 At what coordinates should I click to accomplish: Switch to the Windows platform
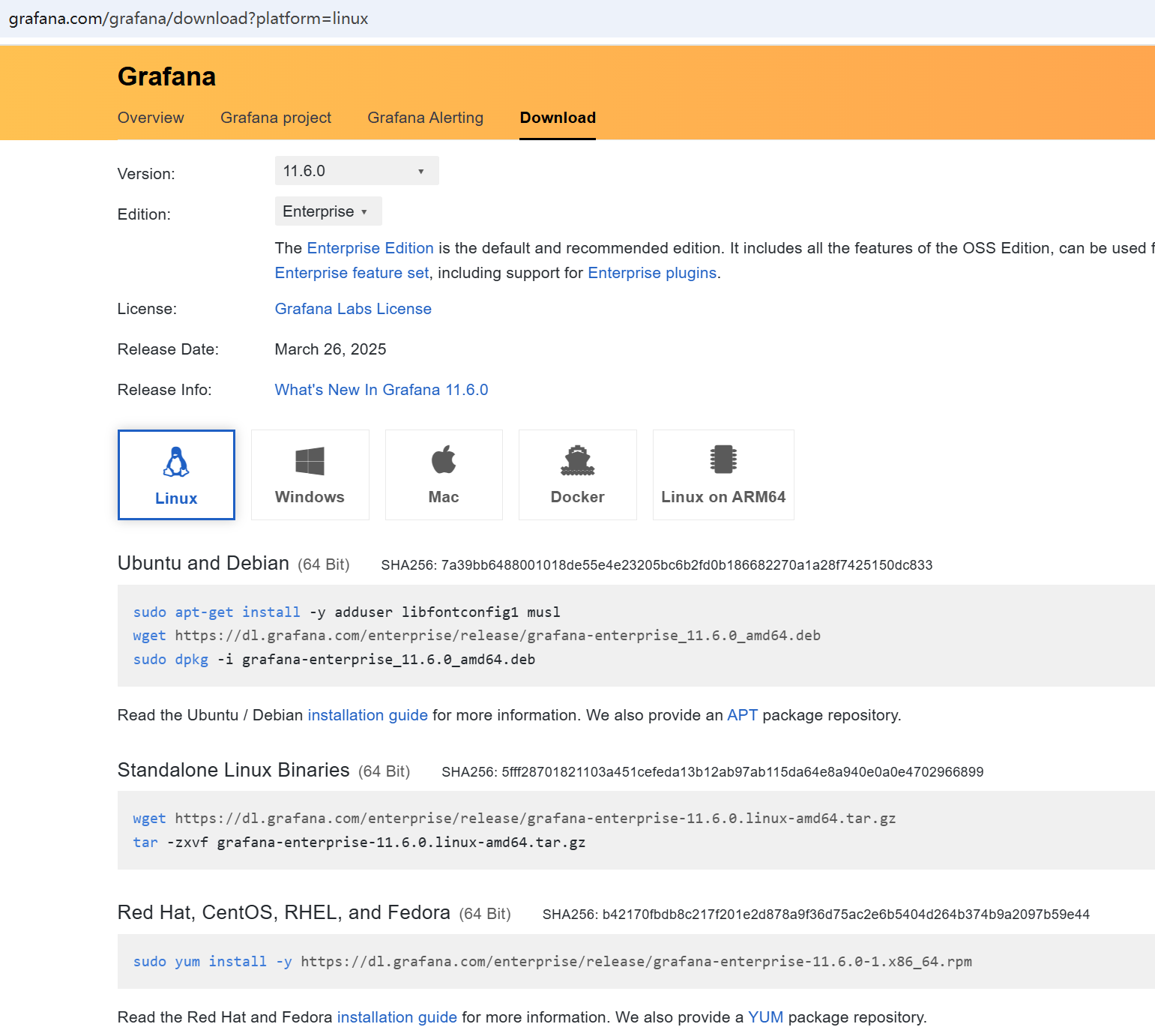(310, 475)
